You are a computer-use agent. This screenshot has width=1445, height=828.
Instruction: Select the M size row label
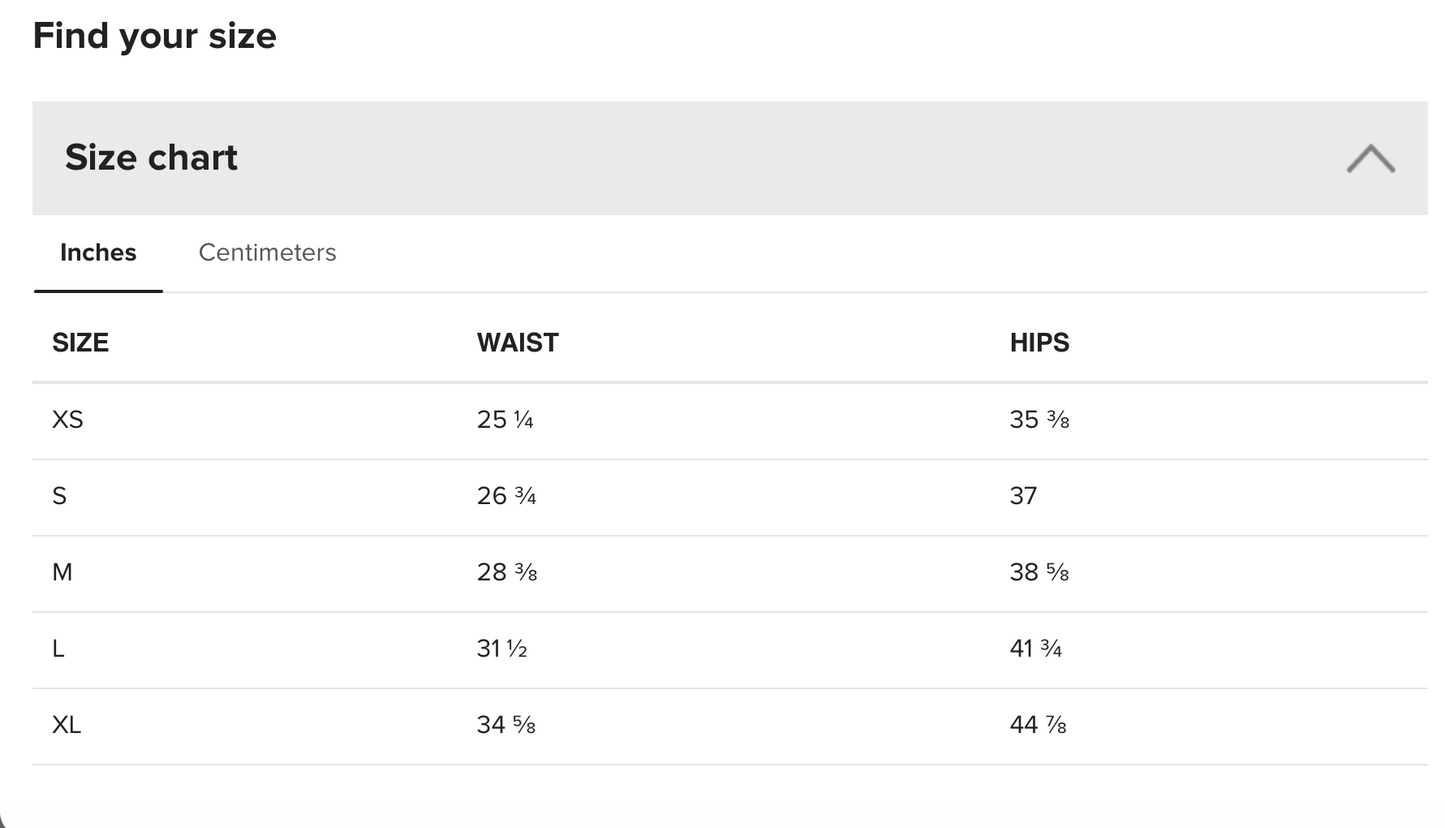coord(62,572)
